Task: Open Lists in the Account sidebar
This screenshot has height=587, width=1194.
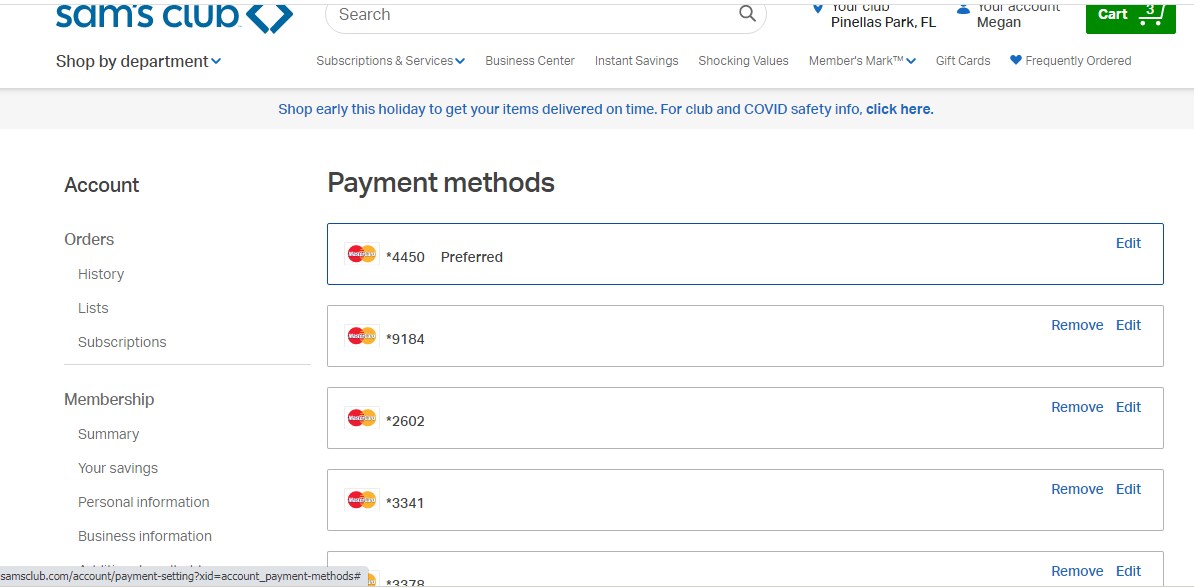Action: point(93,308)
